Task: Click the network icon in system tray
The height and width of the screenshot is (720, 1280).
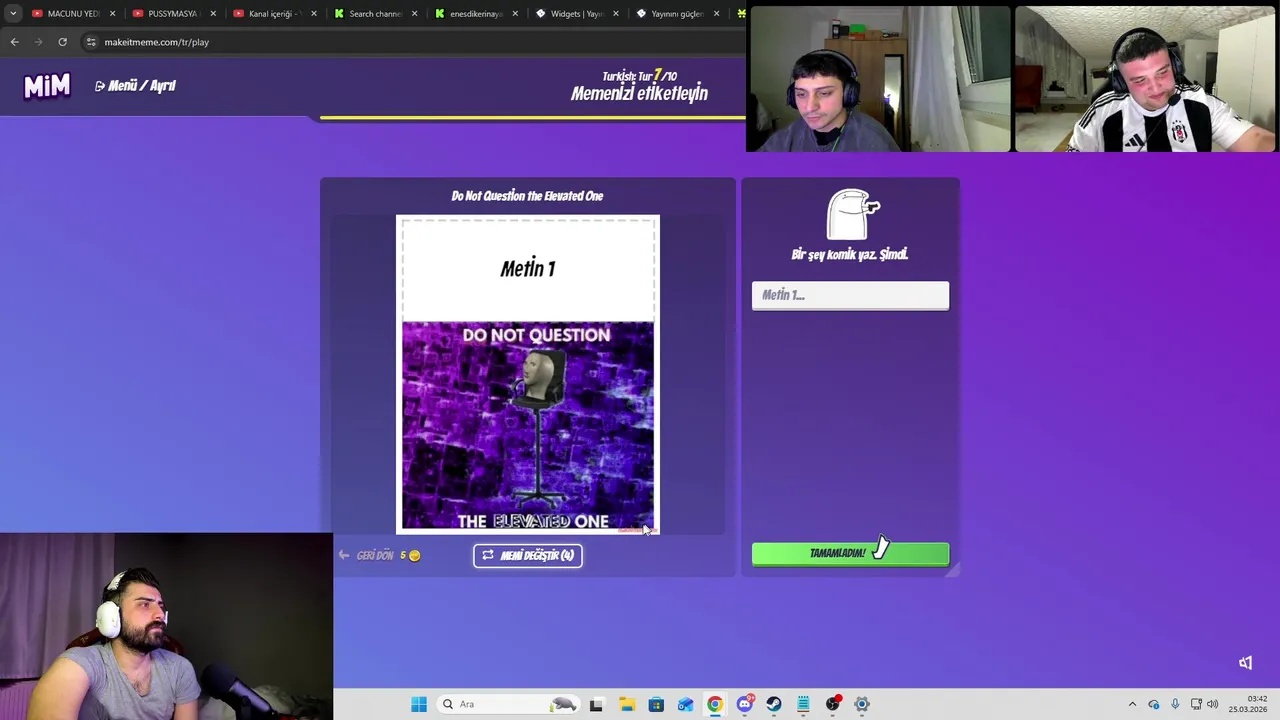Action: [x=1196, y=704]
